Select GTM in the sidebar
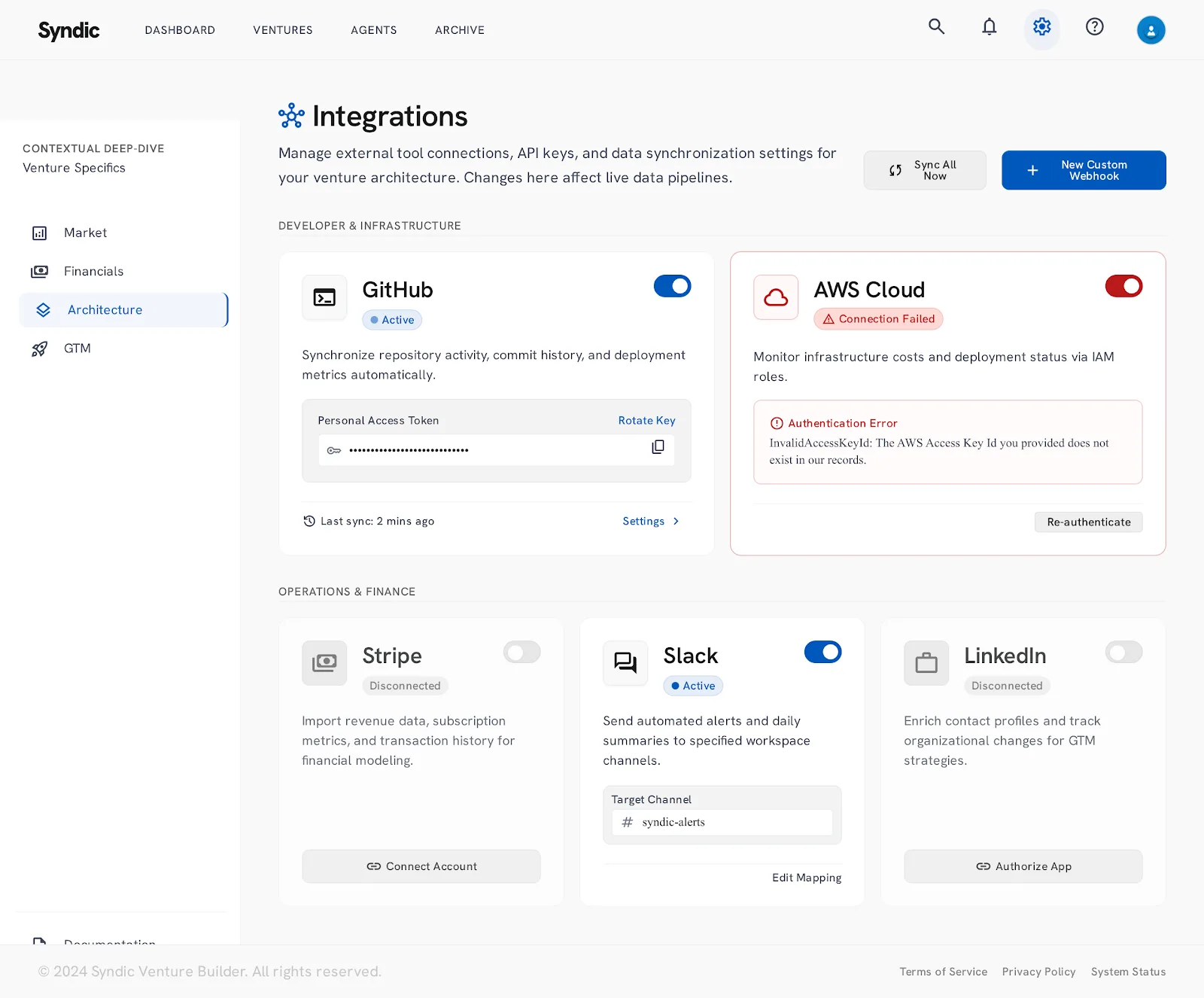 click(x=123, y=348)
